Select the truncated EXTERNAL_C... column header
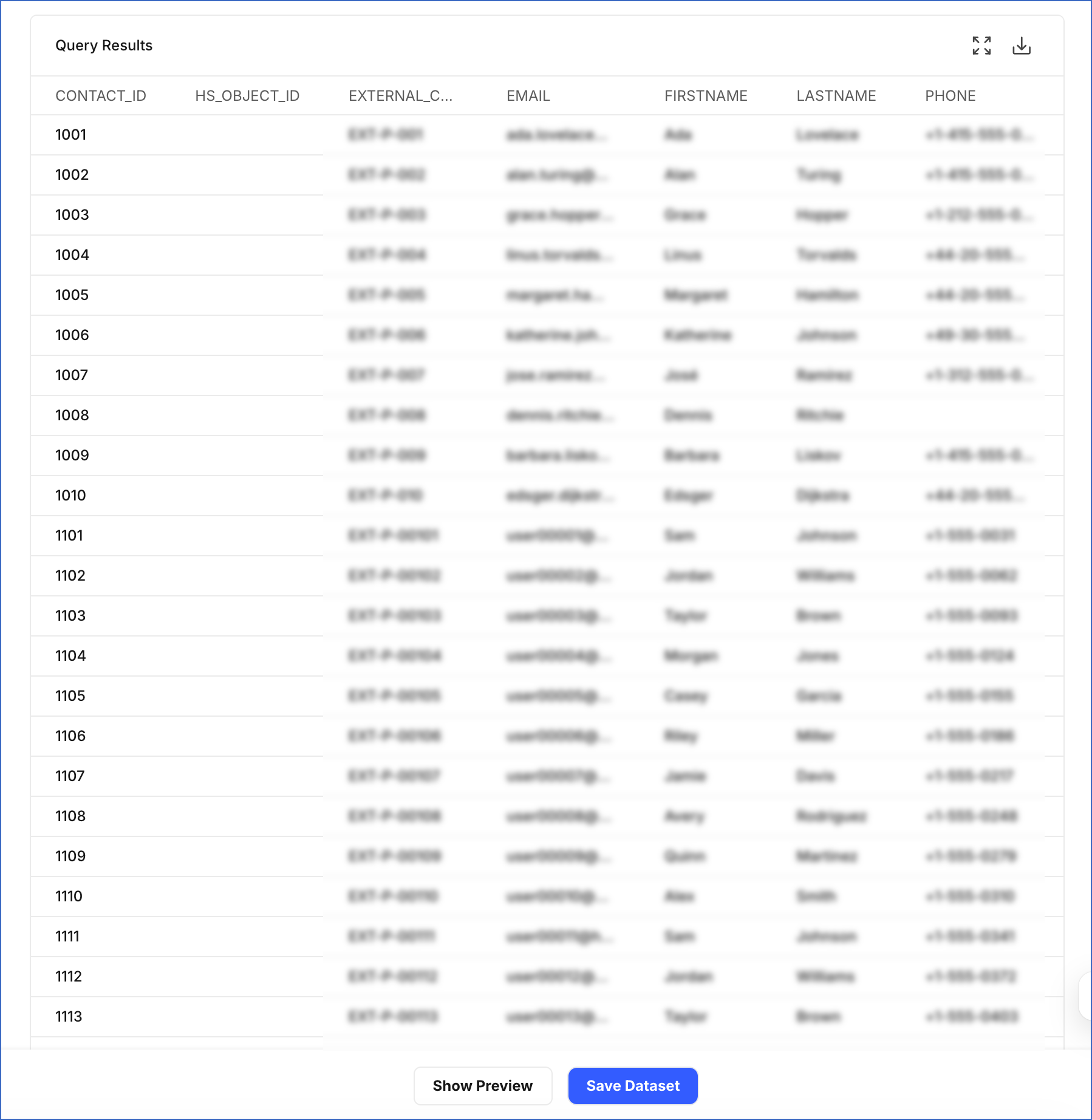The height and width of the screenshot is (1120, 1092). [400, 96]
